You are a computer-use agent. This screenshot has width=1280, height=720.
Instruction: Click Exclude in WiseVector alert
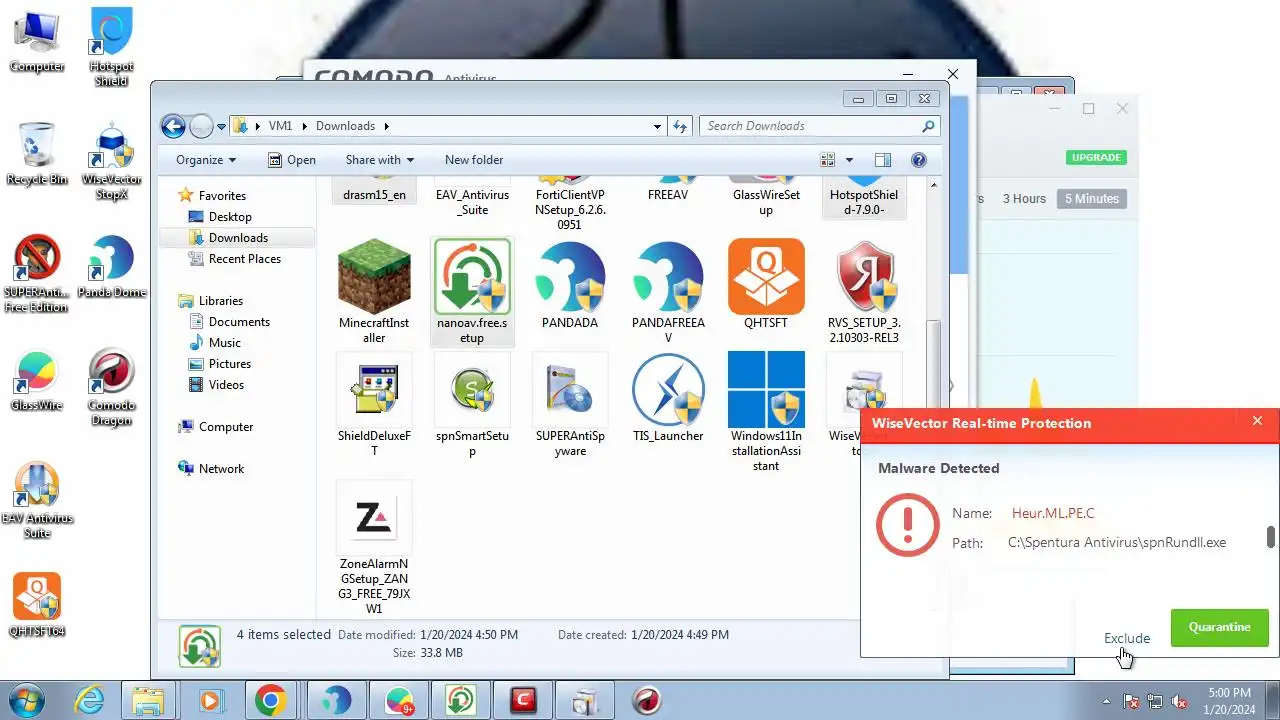[1127, 638]
